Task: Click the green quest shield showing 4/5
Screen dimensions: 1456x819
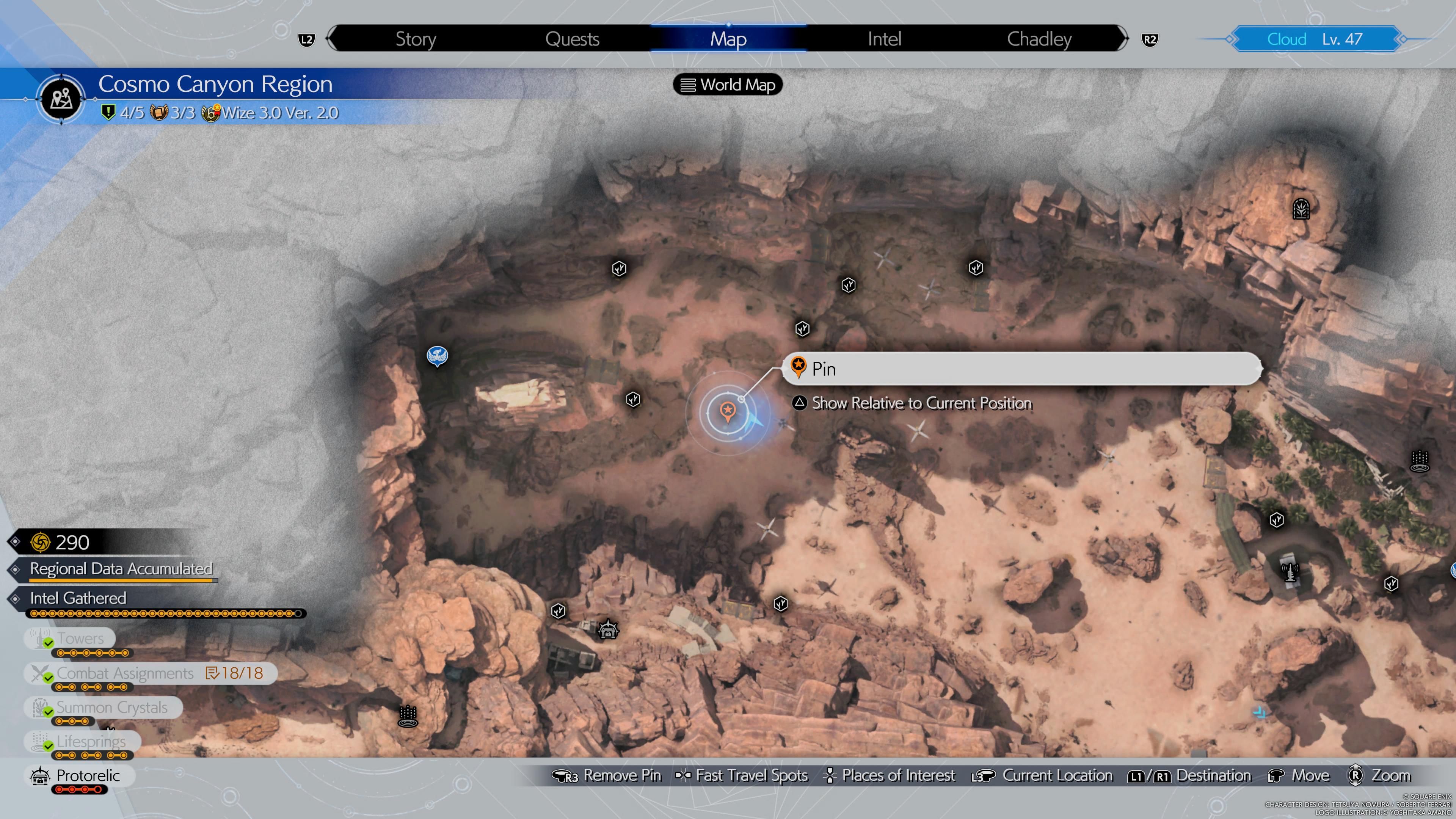Action: [x=108, y=113]
